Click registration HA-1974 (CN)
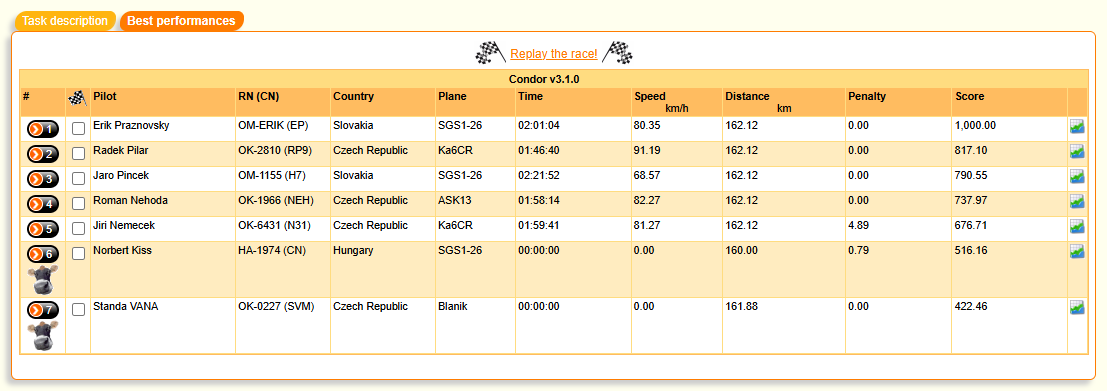1107x391 pixels. pos(273,251)
